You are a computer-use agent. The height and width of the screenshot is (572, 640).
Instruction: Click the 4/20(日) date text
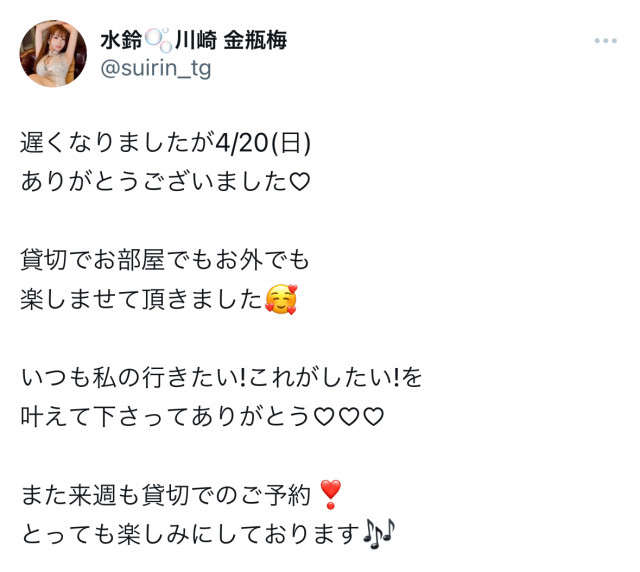[263, 143]
